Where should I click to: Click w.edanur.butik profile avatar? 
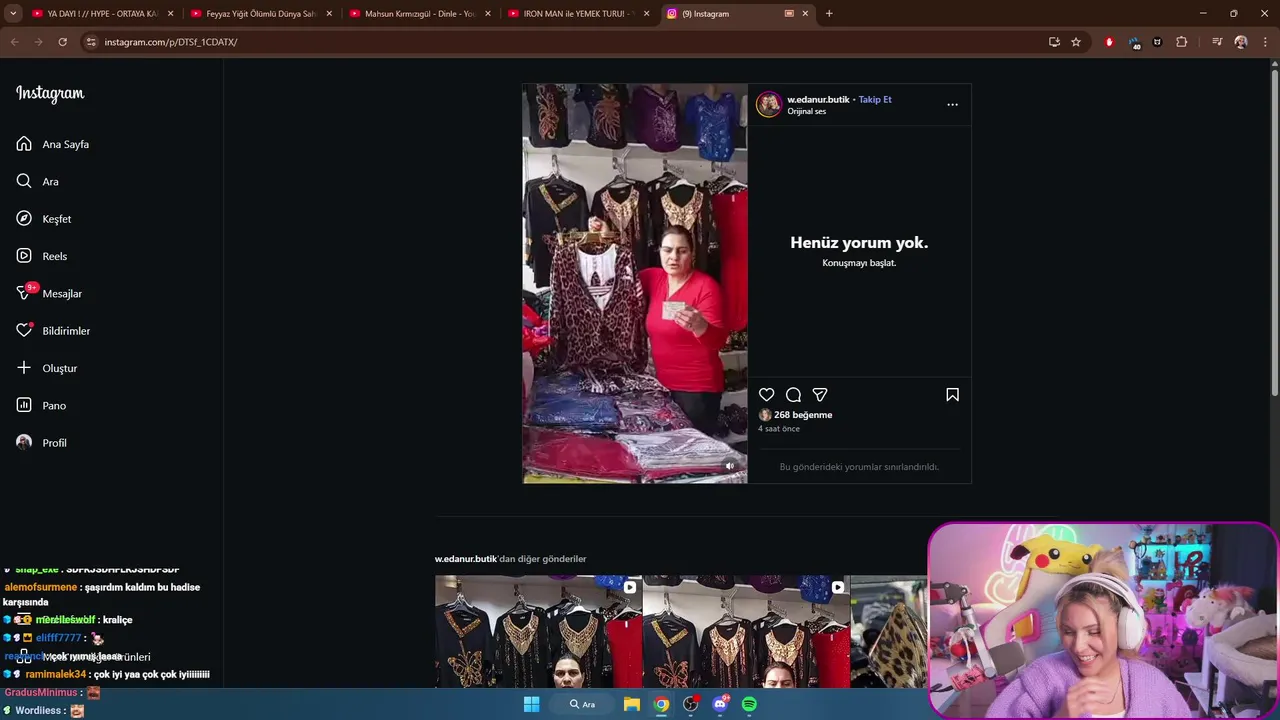click(769, 104)
